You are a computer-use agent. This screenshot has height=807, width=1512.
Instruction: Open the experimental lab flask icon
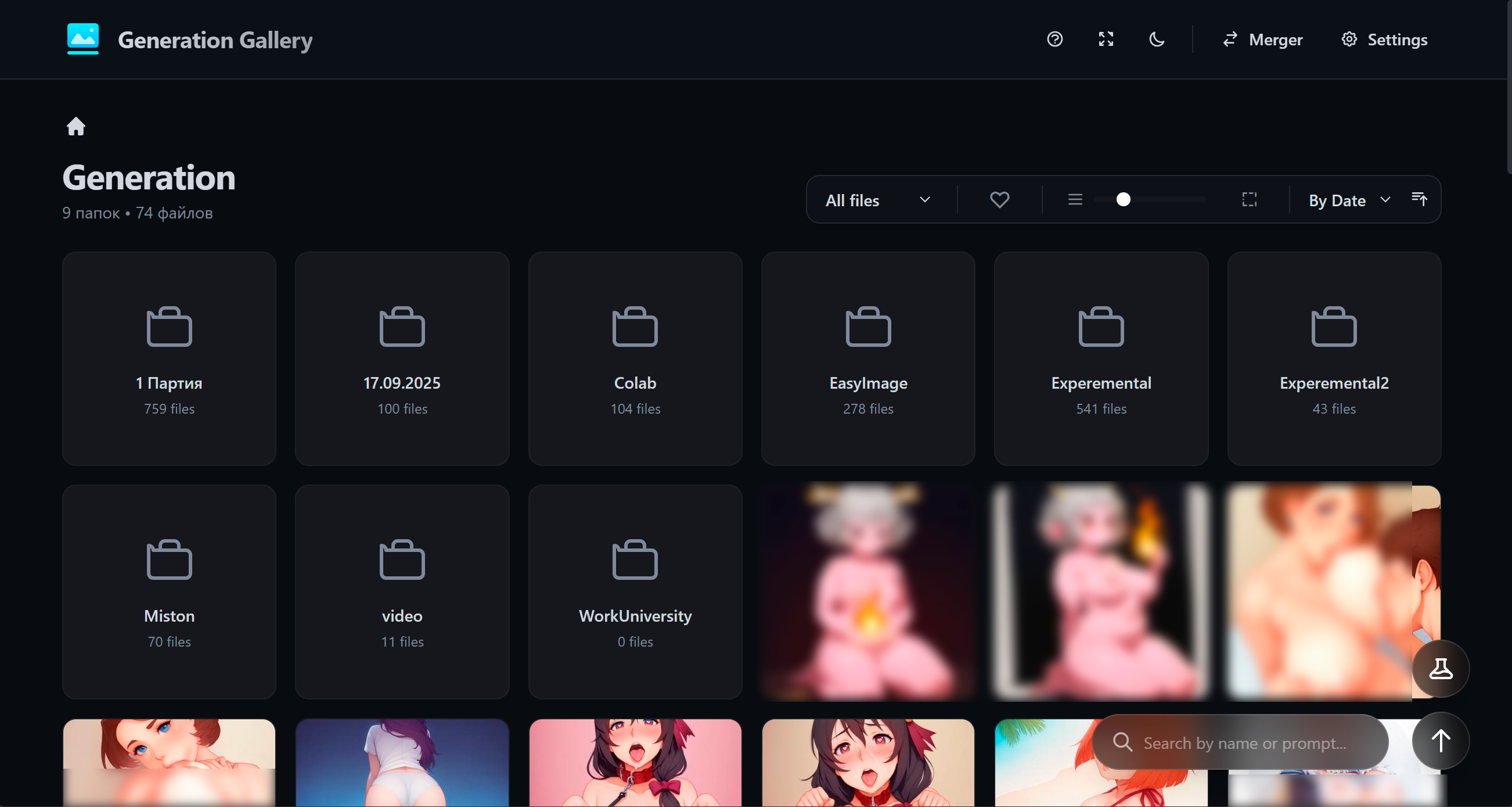pos(1441,668)
